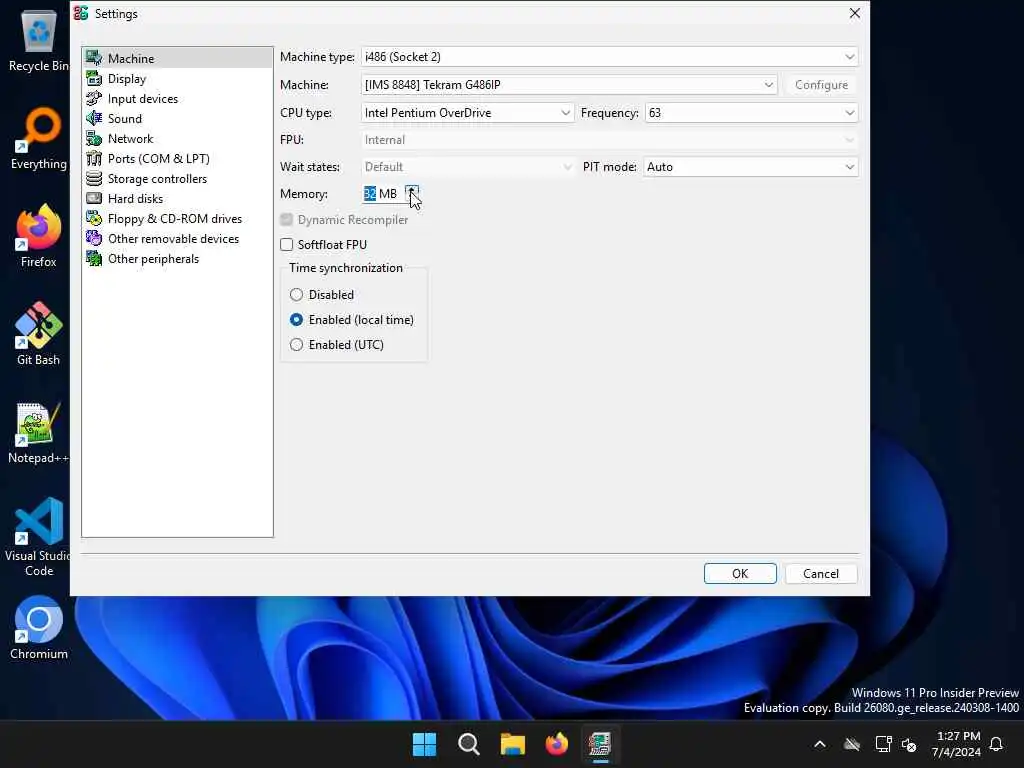The height and width of the screenshot is (768, 1024).
Task: Select the Visual Studio Code desktop shortcut
Action: [x=38, y=537]
